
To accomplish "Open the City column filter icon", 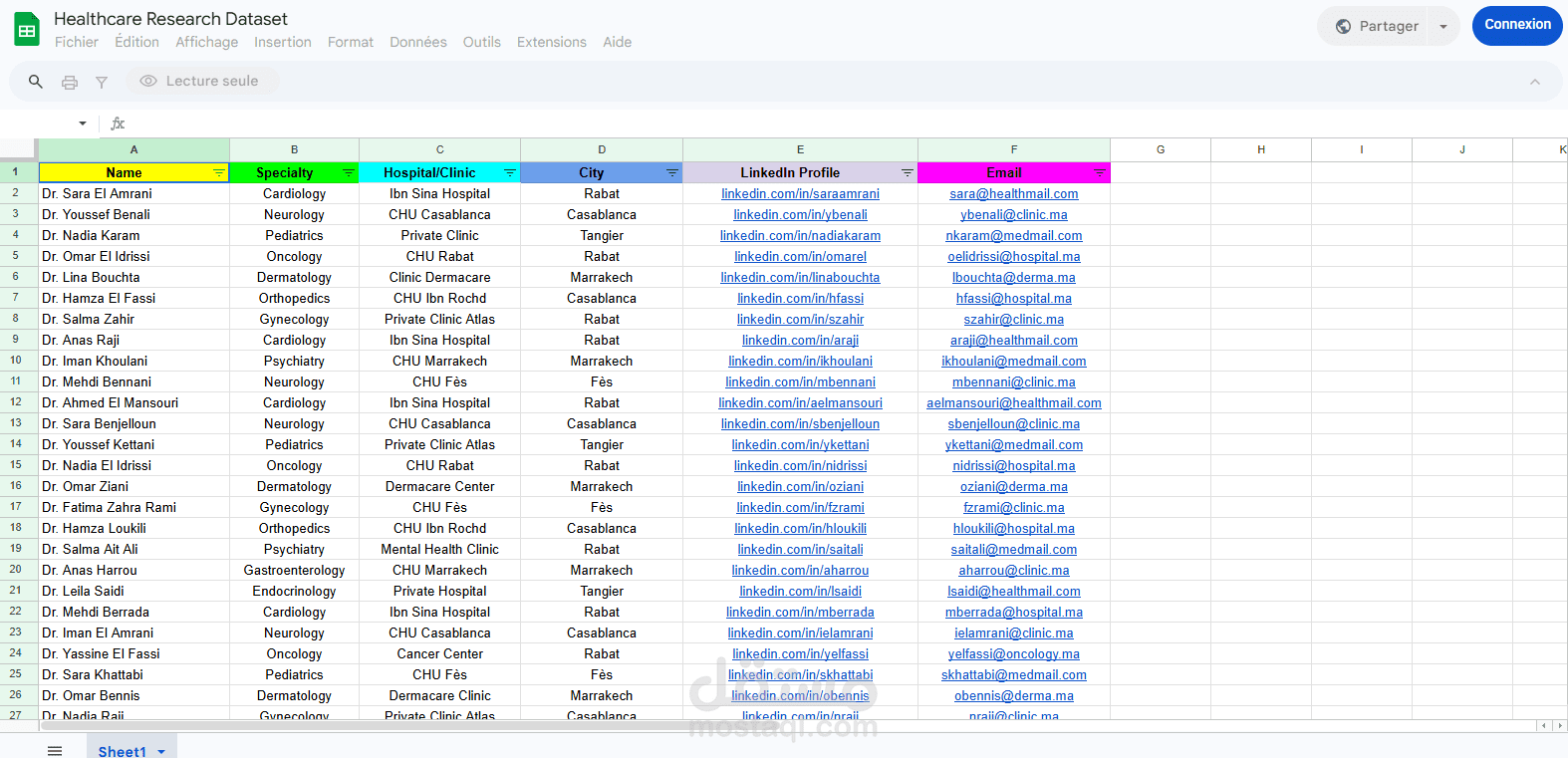I will (x=672, y=173).
